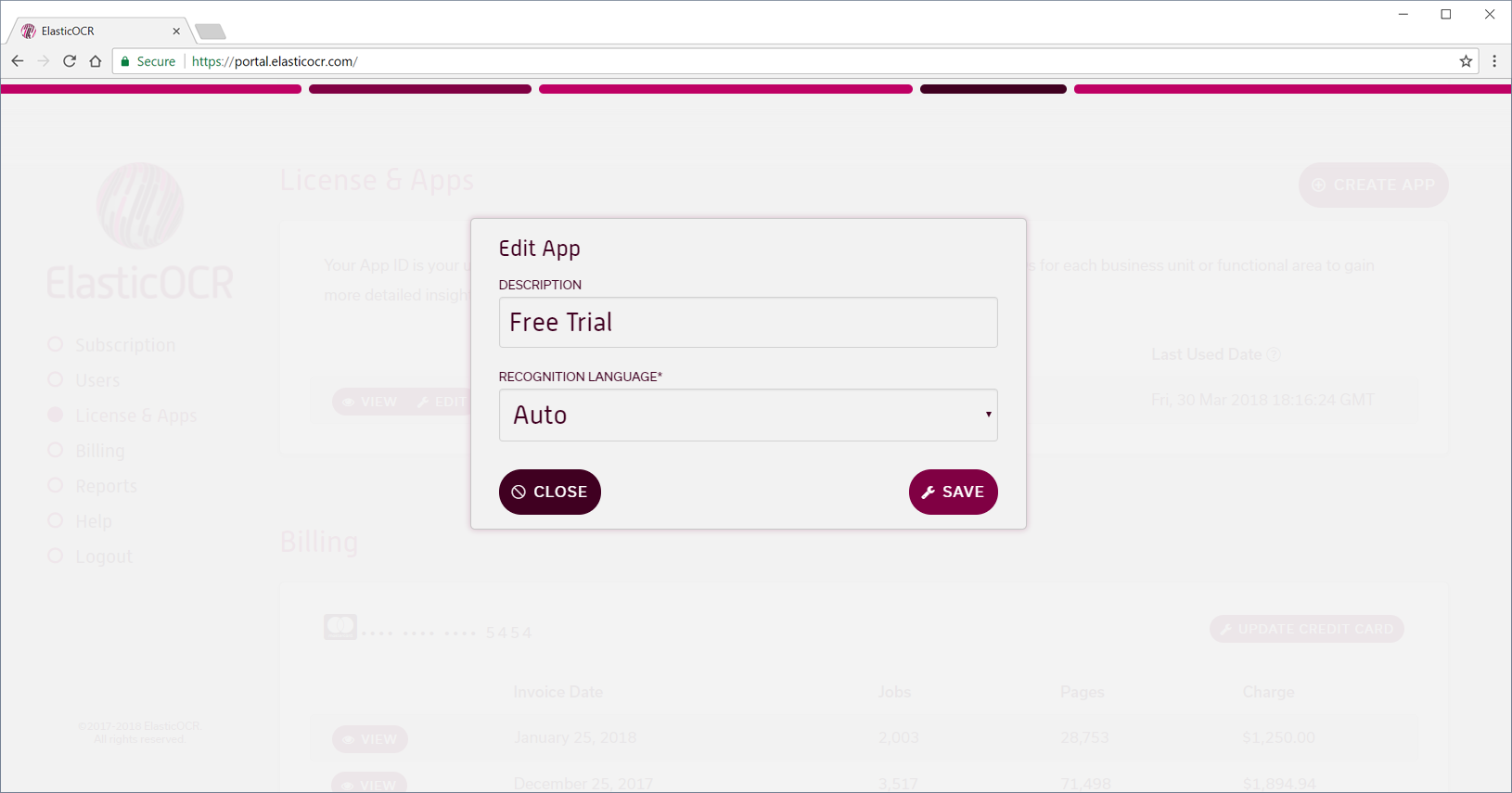Screen dimensions: 1512x793
Task: Click the Close button in Edit App dialog
Action: [x=550, y=492]
